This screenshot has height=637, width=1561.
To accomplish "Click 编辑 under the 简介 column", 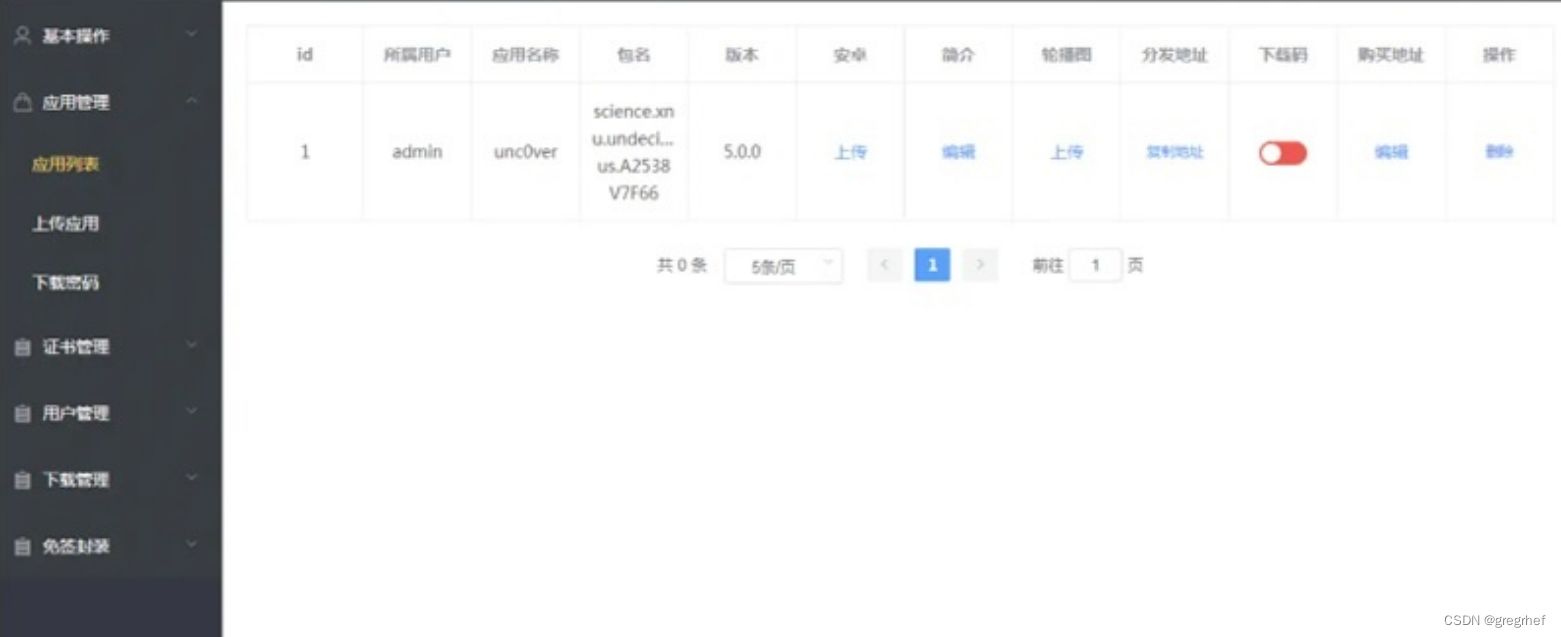I will [957, 152].
